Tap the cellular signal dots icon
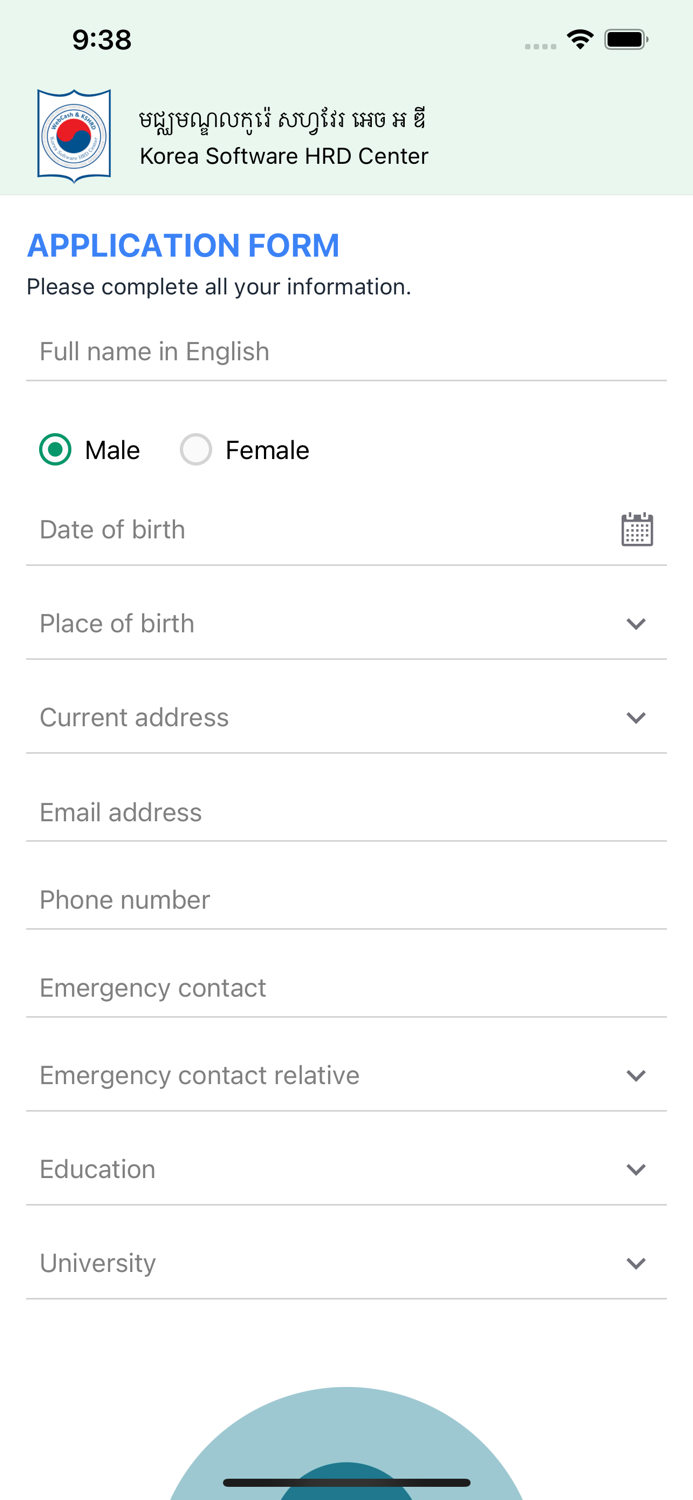 [539, 45]
